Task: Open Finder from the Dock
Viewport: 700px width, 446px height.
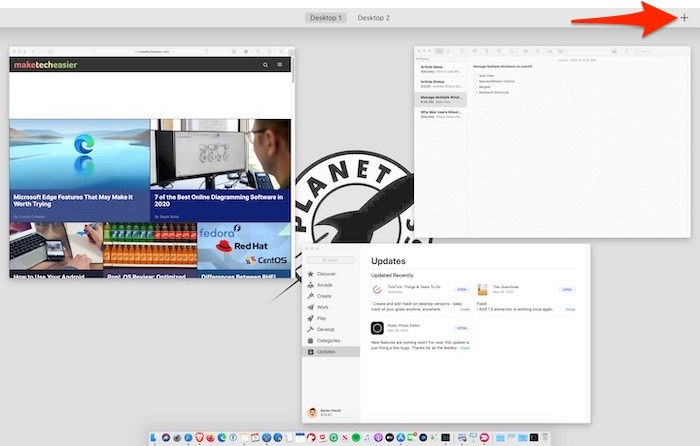Action: coord(153,438)
